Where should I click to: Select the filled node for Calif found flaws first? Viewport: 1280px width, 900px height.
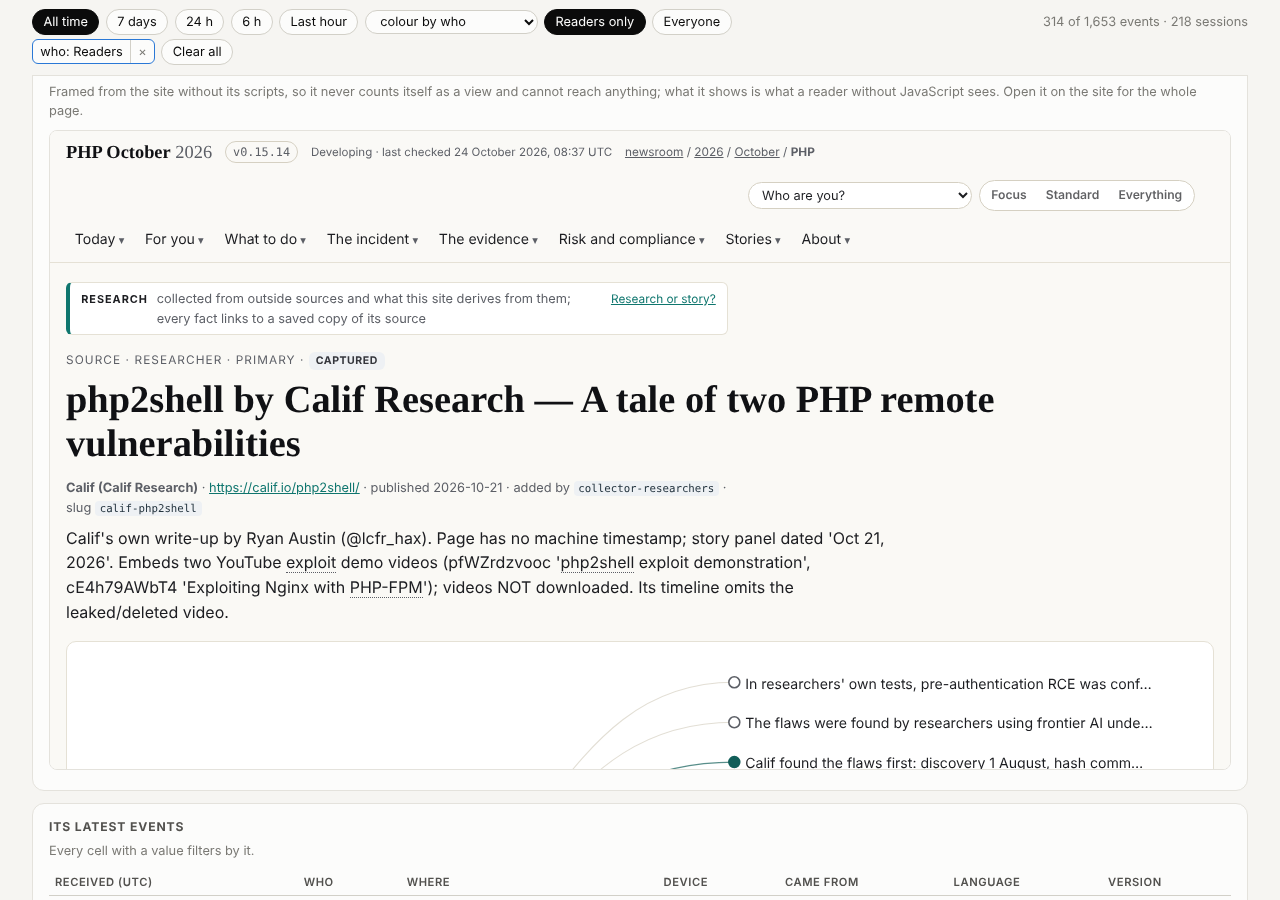[x=734, y=762]
